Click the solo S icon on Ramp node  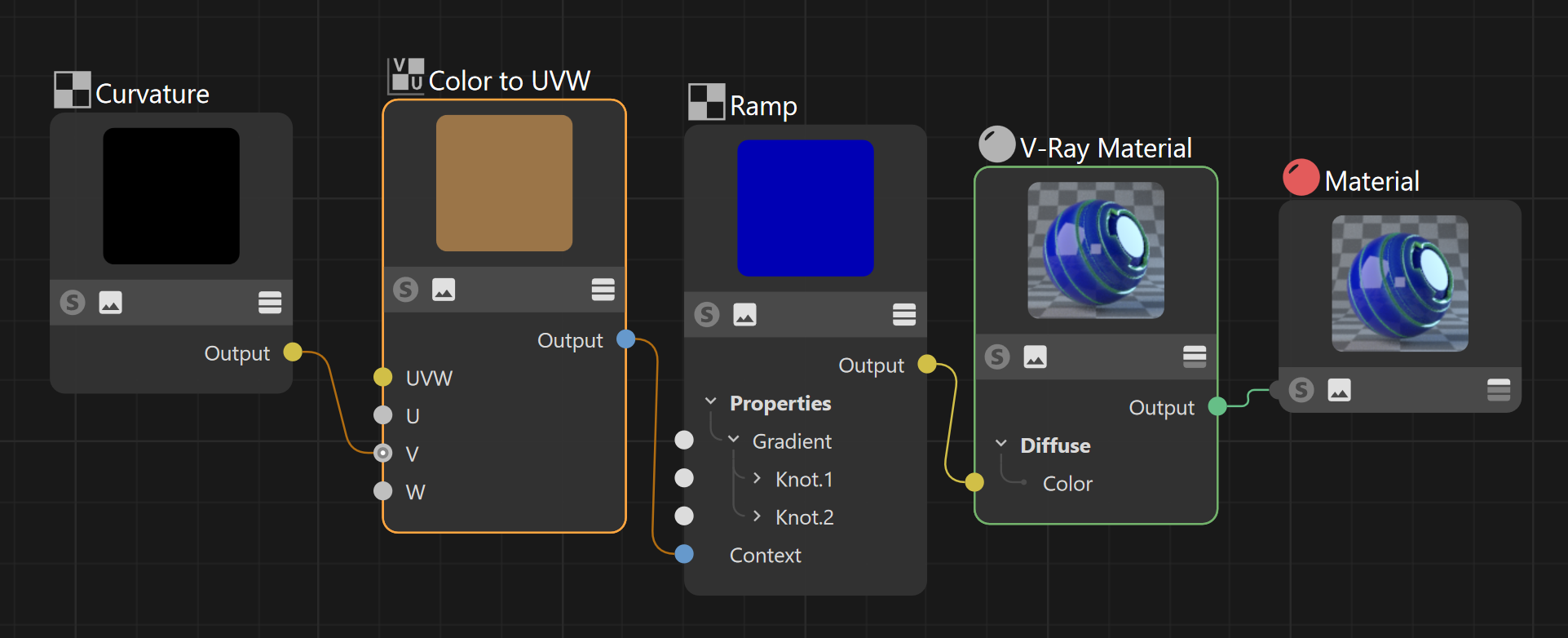[707, 314]
